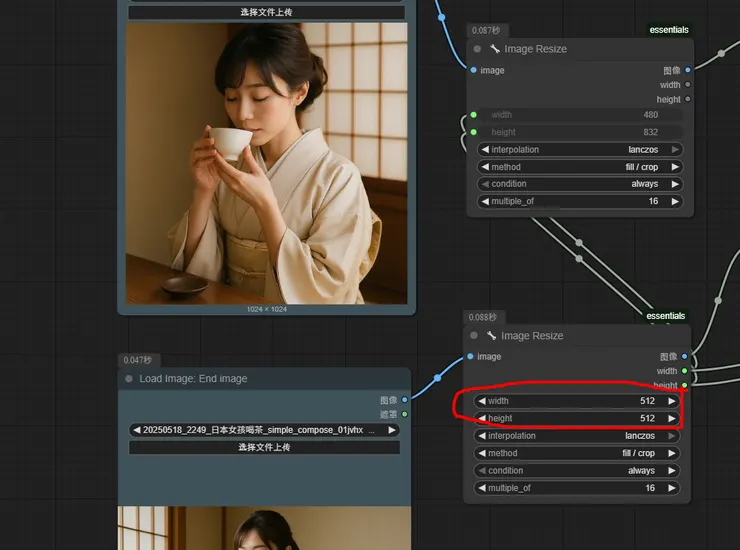Previous method option arrow on lower node

[481, 453]
